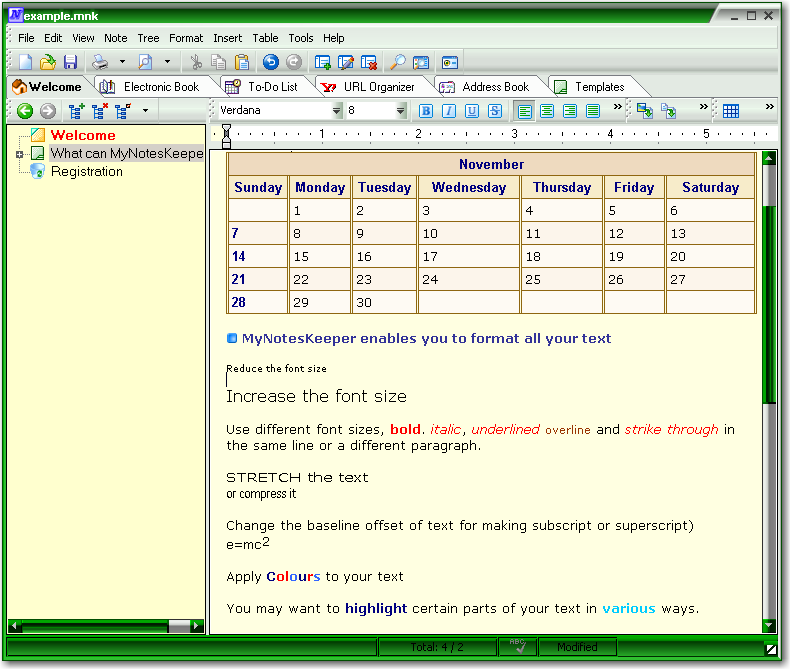The image size is (790, 669).
Task: Click the insert table grid icon
Action: click(731, 111)
